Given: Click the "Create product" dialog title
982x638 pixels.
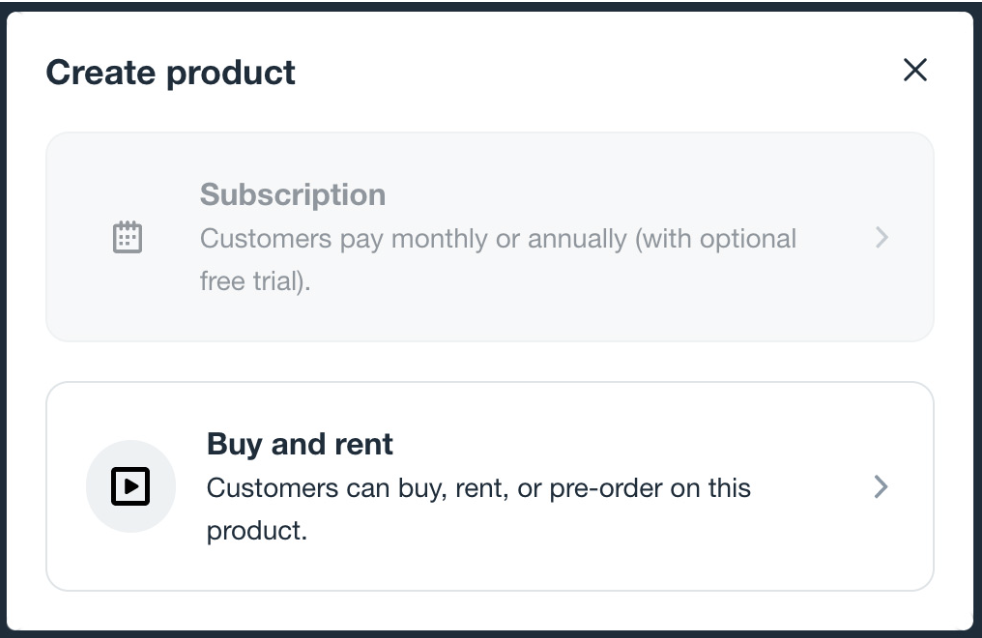Looking at the screenshot, I should coord(171,72).
